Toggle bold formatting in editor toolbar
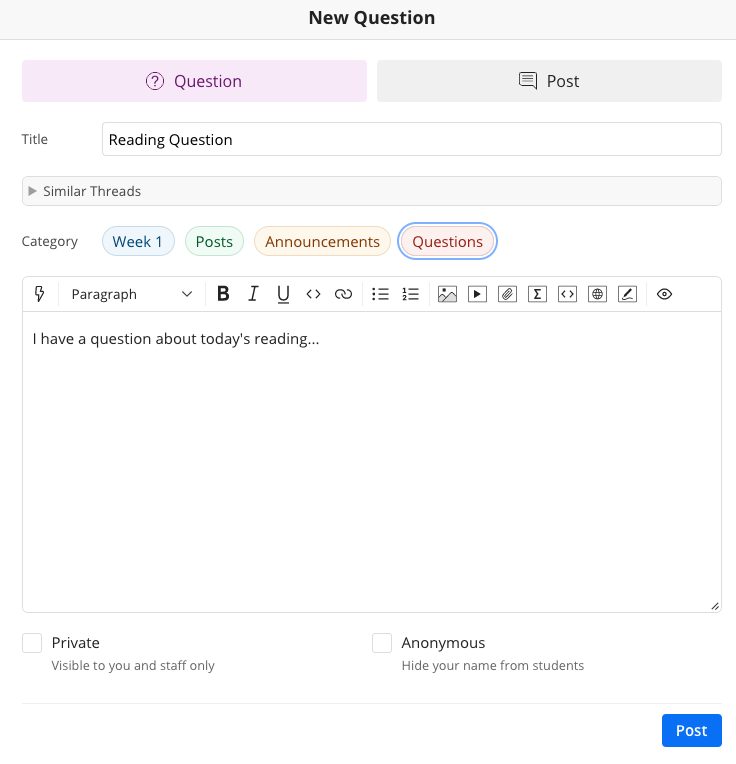The image size is (736, 764). [x=223, y=294]
